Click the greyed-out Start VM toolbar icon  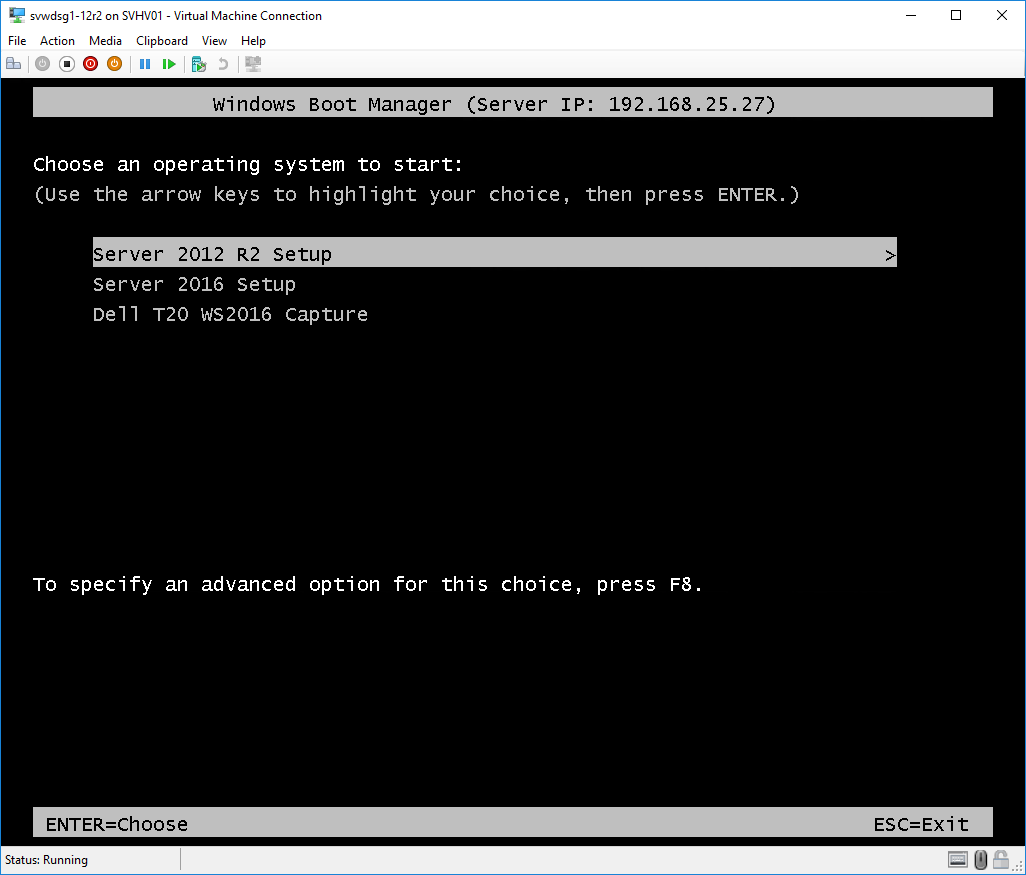point(43,64)
